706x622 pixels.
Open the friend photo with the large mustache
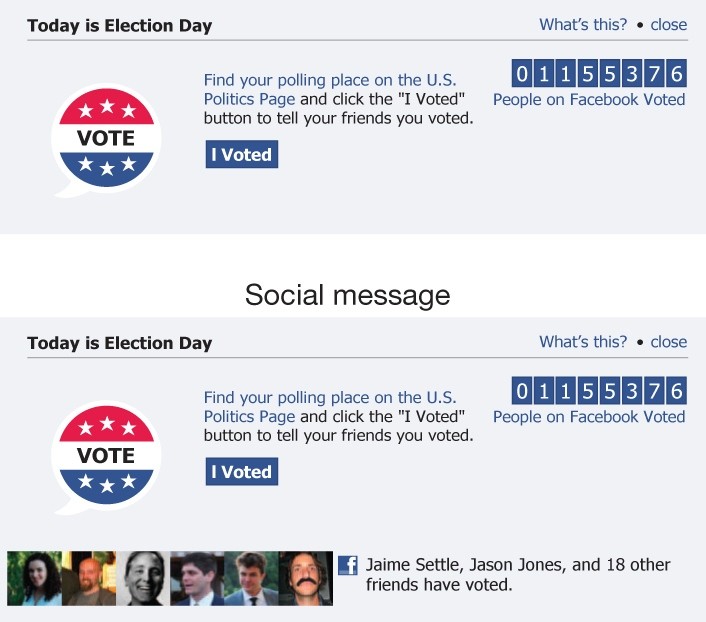coord(305,578)
